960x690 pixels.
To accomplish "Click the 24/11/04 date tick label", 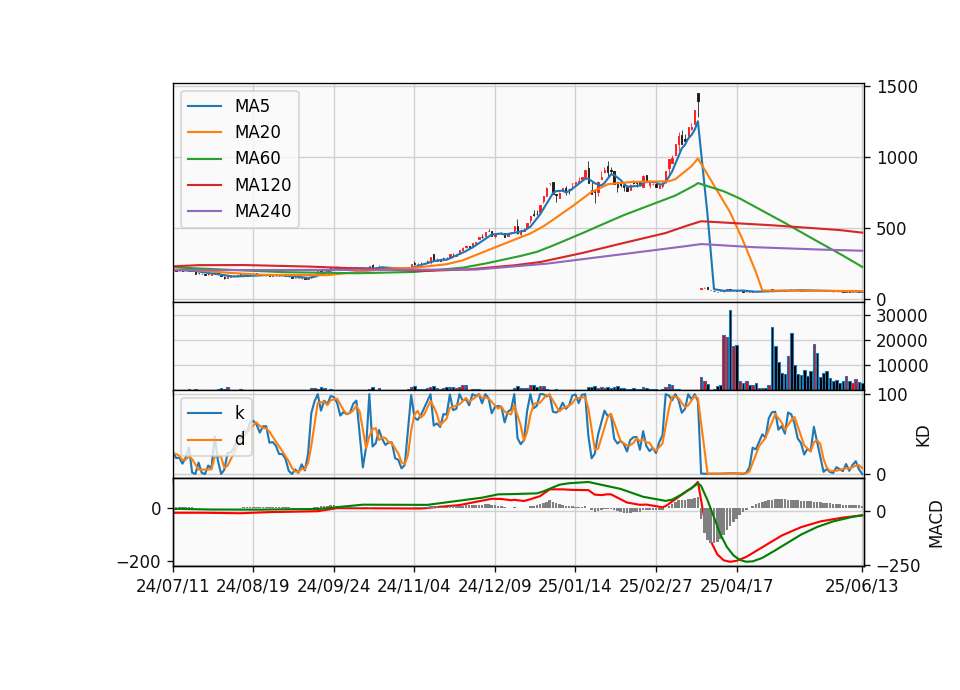I will click(x=414, y=586).
